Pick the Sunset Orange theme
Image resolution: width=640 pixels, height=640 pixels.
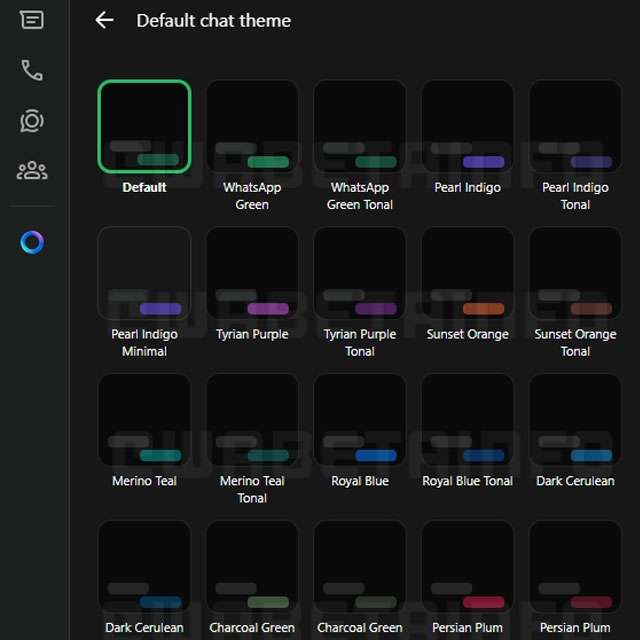tap(468, 273)
